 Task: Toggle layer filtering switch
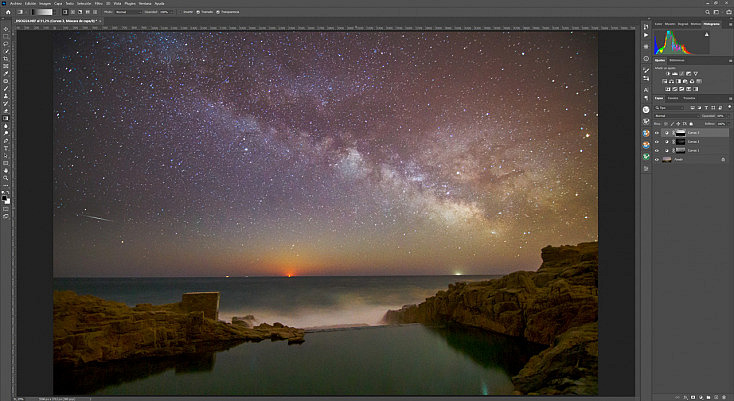[730, 107]
